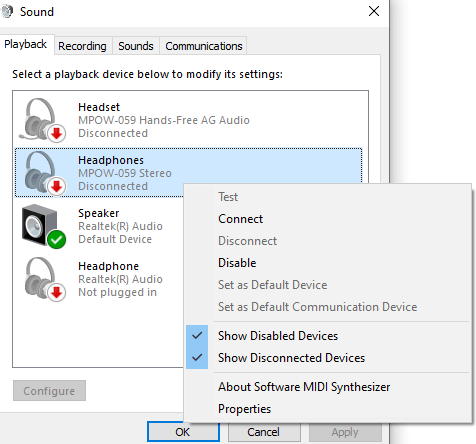This screenshot has height=444, width=476.
Task: Open About Software MIDI Synthesizer
Action: [304, 387]
